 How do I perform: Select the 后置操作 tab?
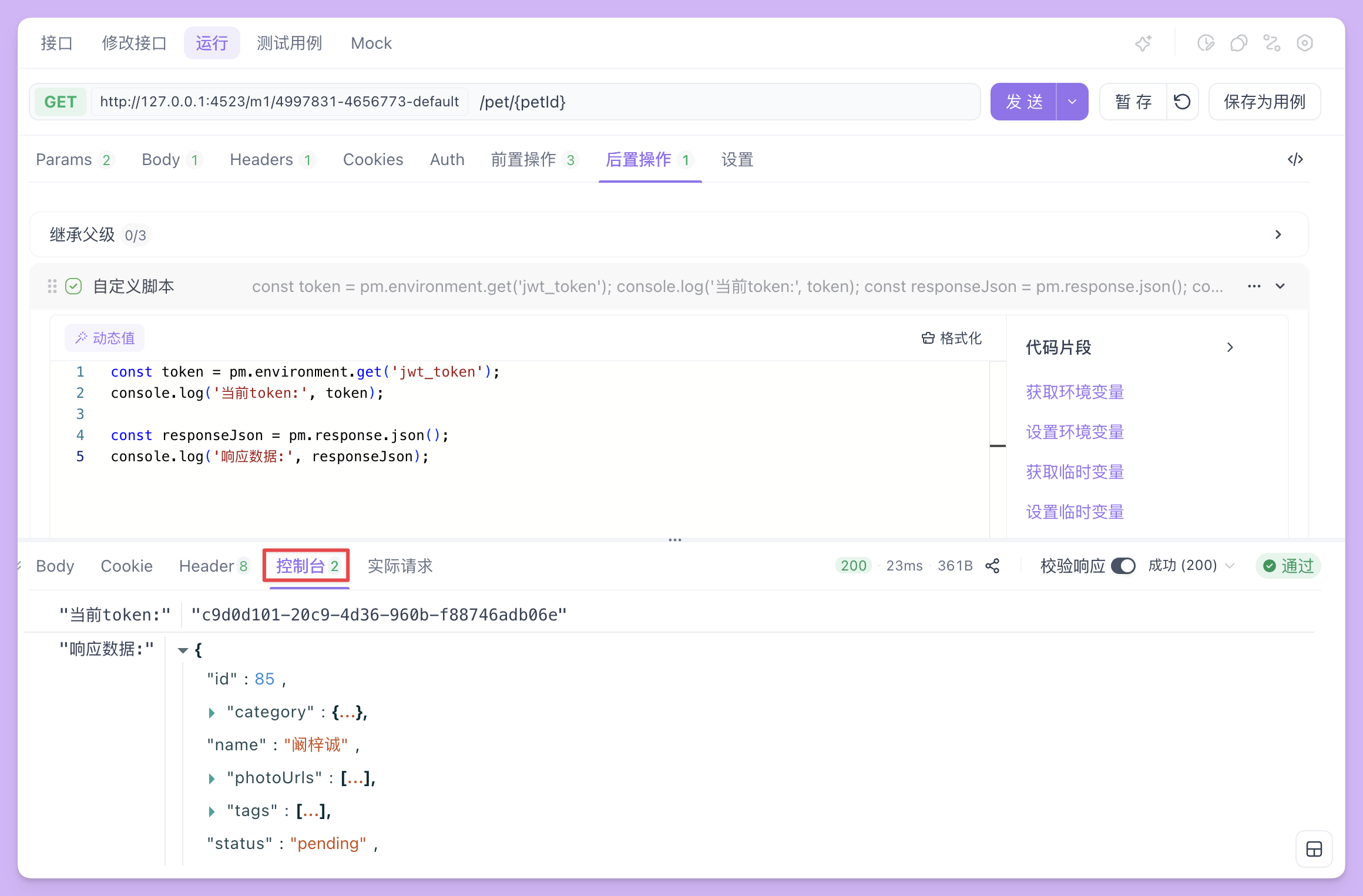pyautogui.click(x=650, y=159)
